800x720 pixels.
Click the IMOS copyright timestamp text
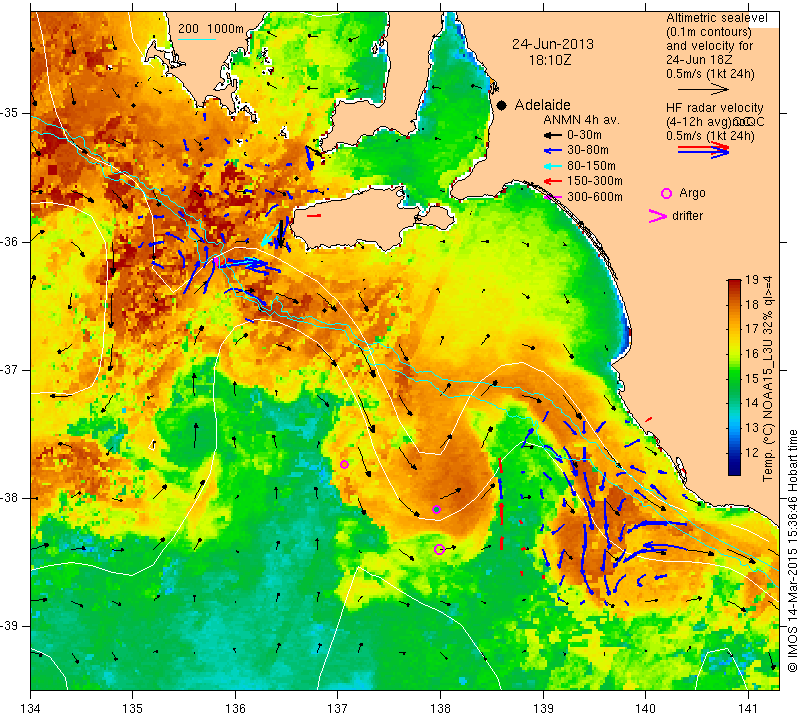(x=792, y=551)
